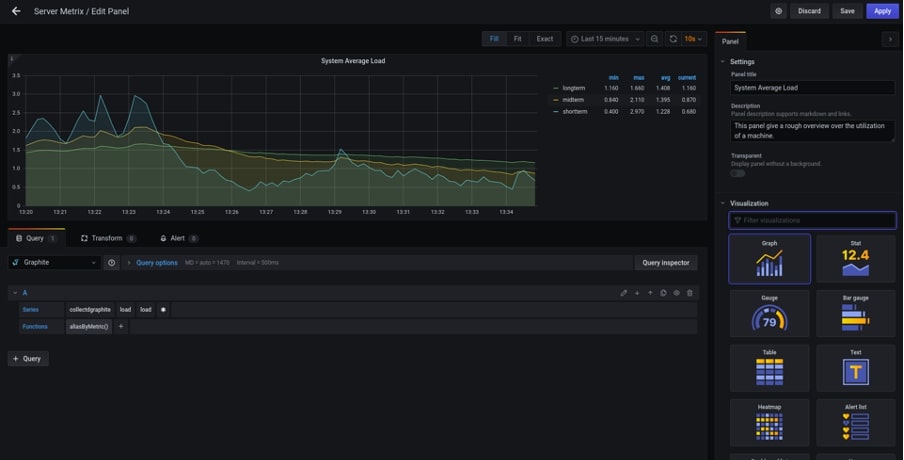Click the longterm legend color line
Viewport: 904px width, 460px height.
556,88
